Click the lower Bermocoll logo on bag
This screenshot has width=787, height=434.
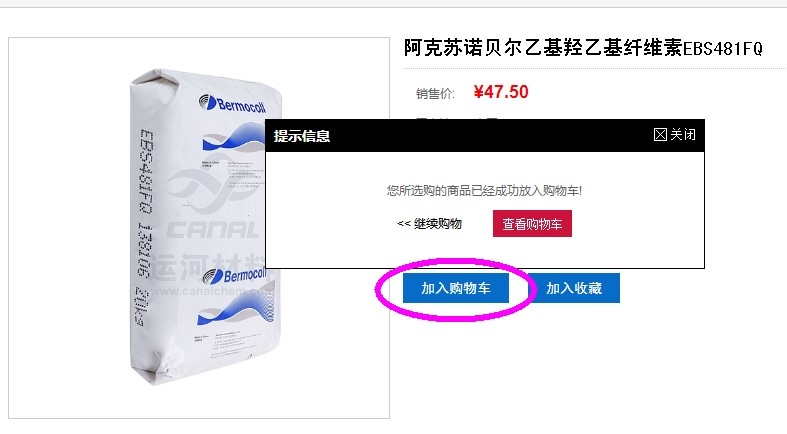coord(234,275)
